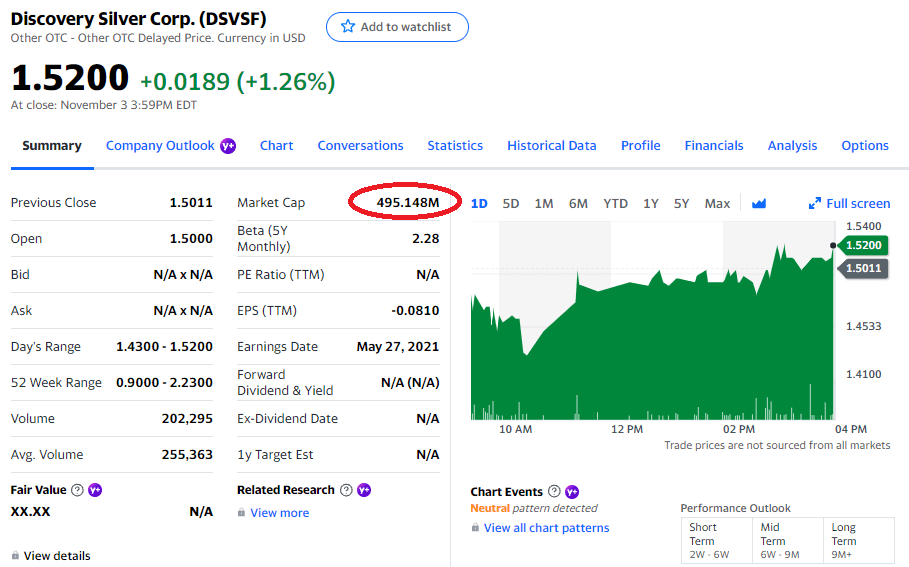The width and height of the screenshot is (909, 567).
Task: Click View all chart patterns link
Action: coord(546,528)
